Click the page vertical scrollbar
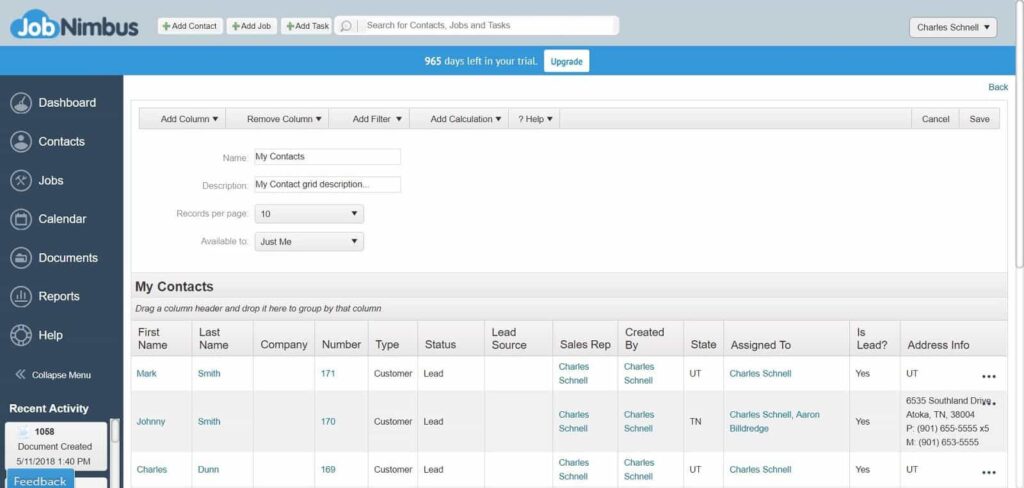 (1020, 134)
